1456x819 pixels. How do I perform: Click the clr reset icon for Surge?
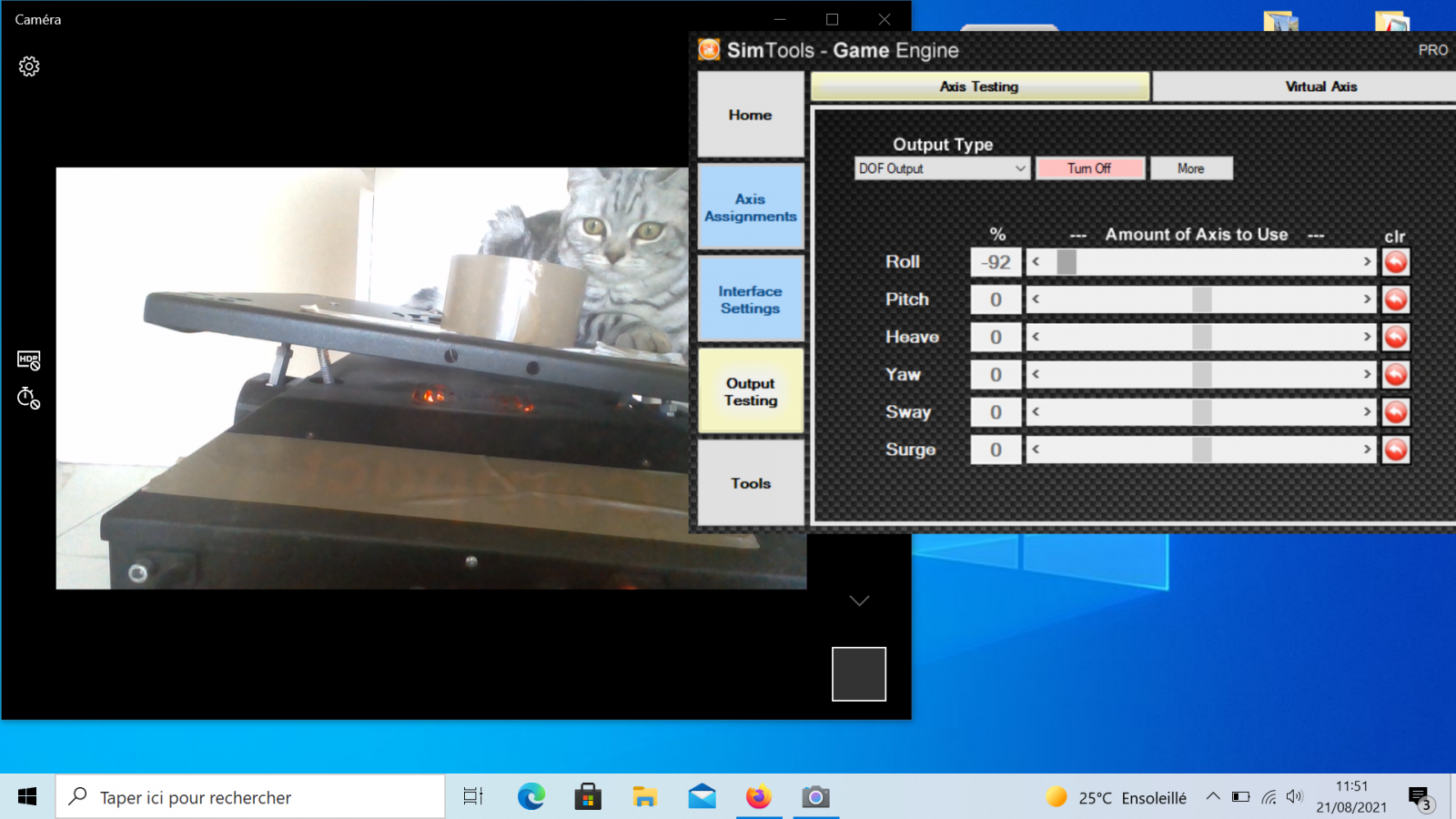1396,449
